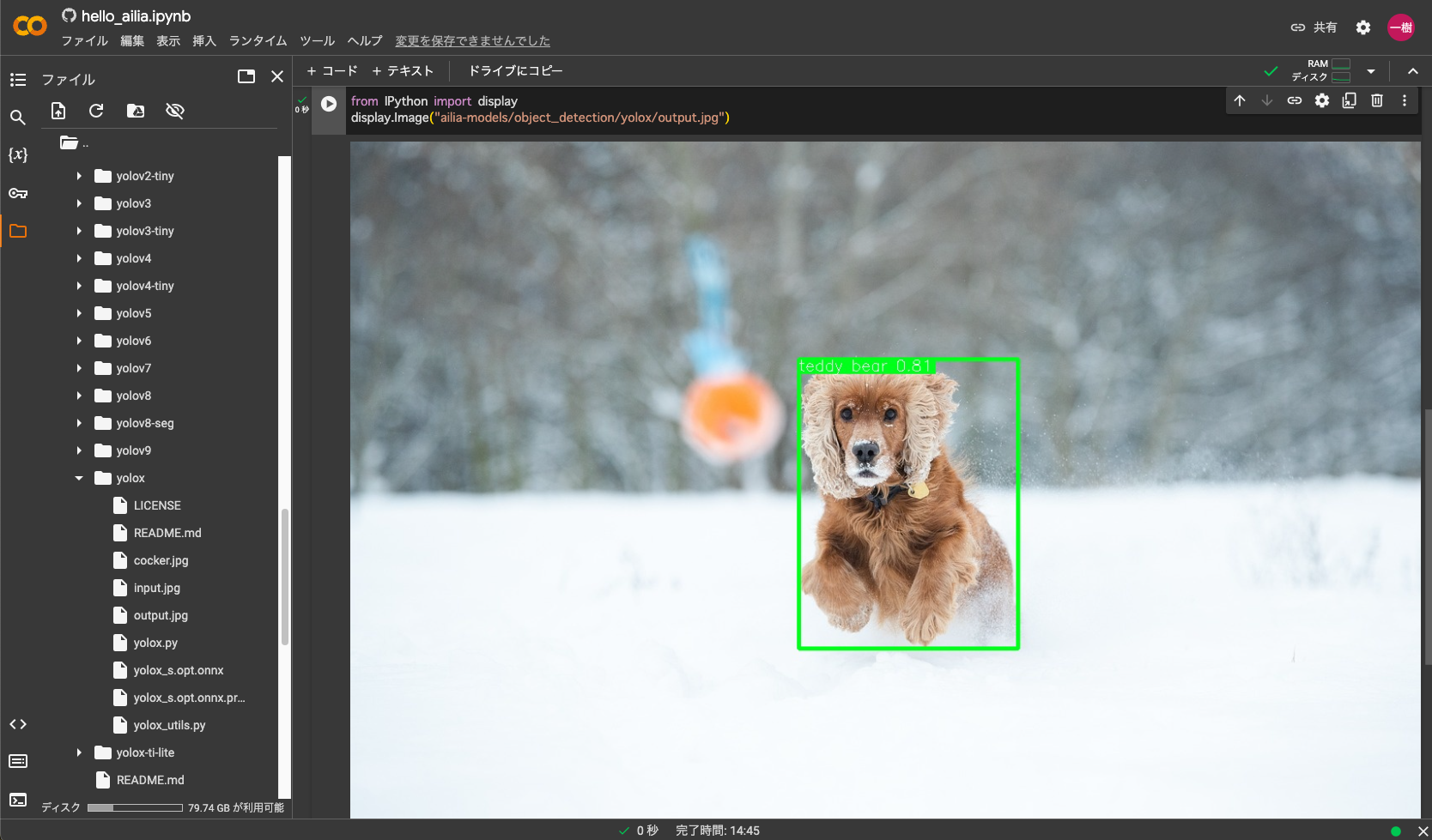Image resolution: width=1432 pixels, height=840 pixels.
Task: Open RAM and disk resources dropdown
Action: point(1371,71)
